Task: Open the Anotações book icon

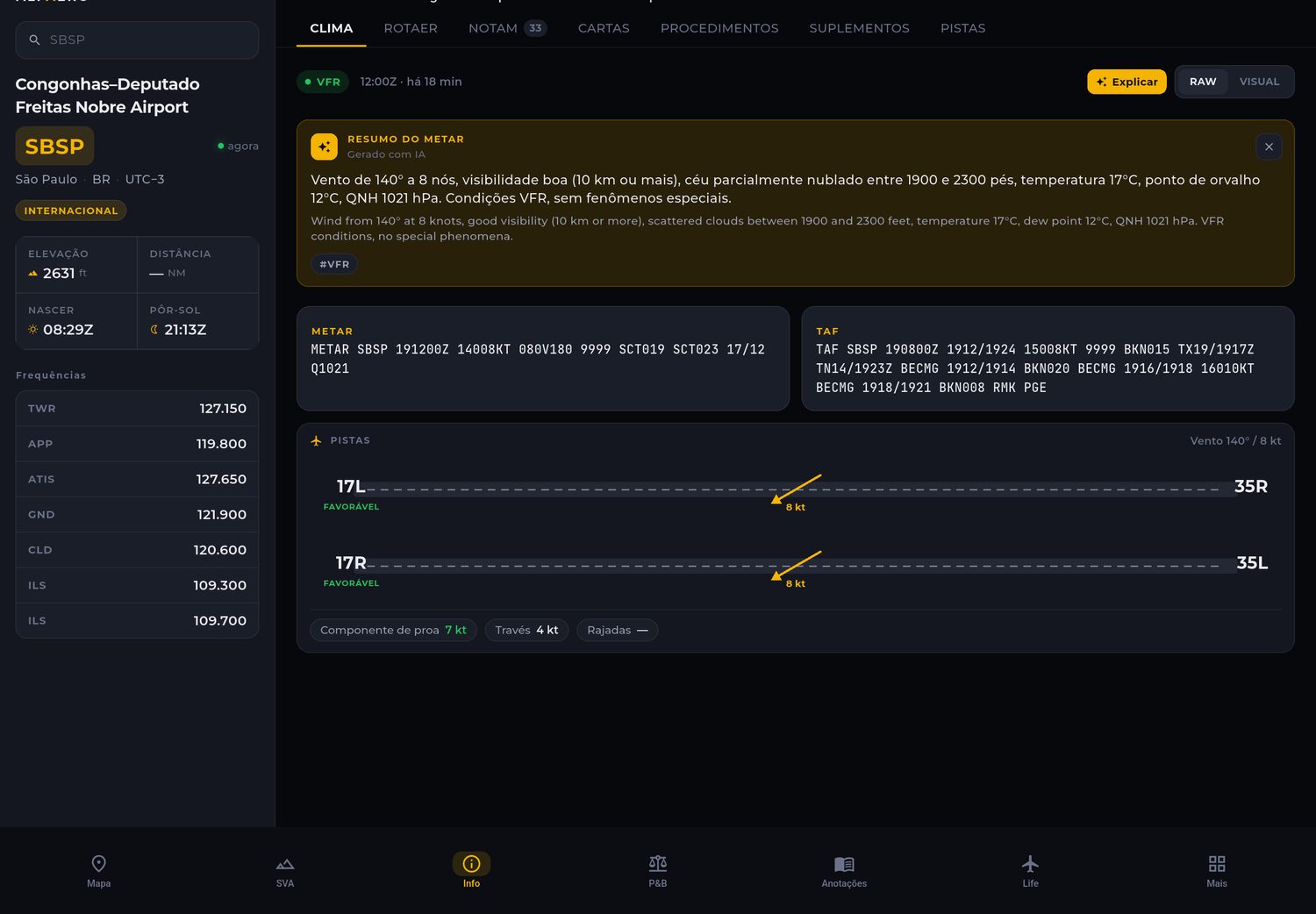Action: click(844, 864)
